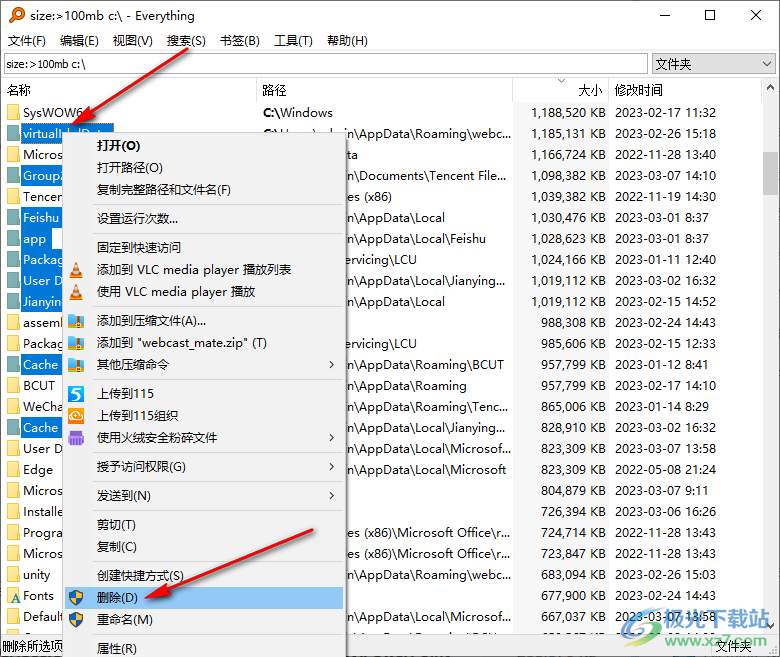Image resolution: width=780 pixels, height=657 pixels.
Task: Open the 书签(B) menu
Action: tap(240, 41)
